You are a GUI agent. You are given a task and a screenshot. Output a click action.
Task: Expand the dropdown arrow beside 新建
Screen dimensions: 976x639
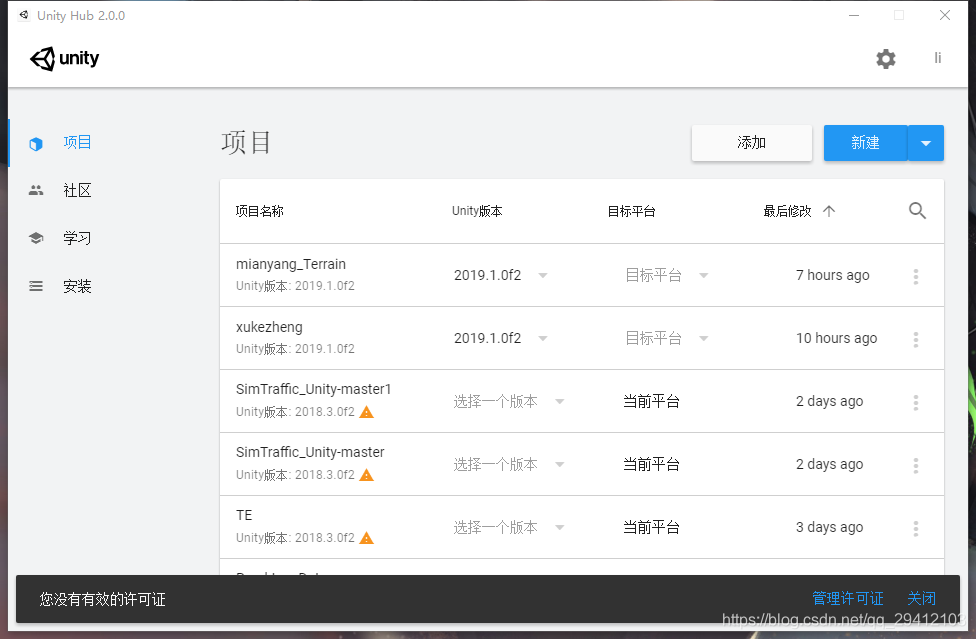(926, 143)
